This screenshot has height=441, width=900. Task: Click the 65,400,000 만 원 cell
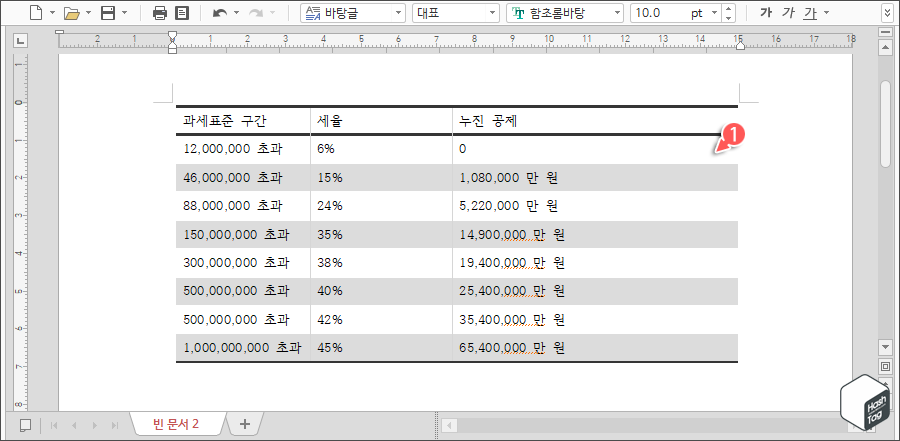[595, 348]
